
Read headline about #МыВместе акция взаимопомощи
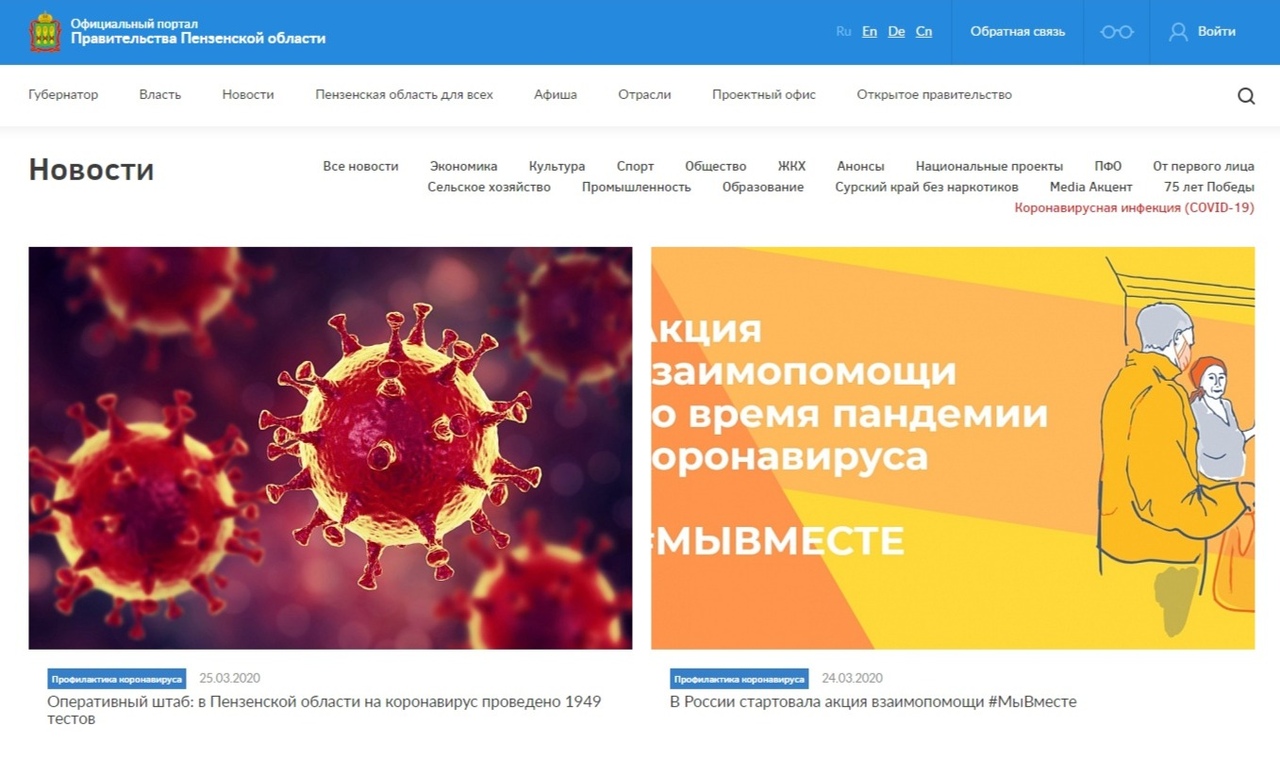pos(873,702)
